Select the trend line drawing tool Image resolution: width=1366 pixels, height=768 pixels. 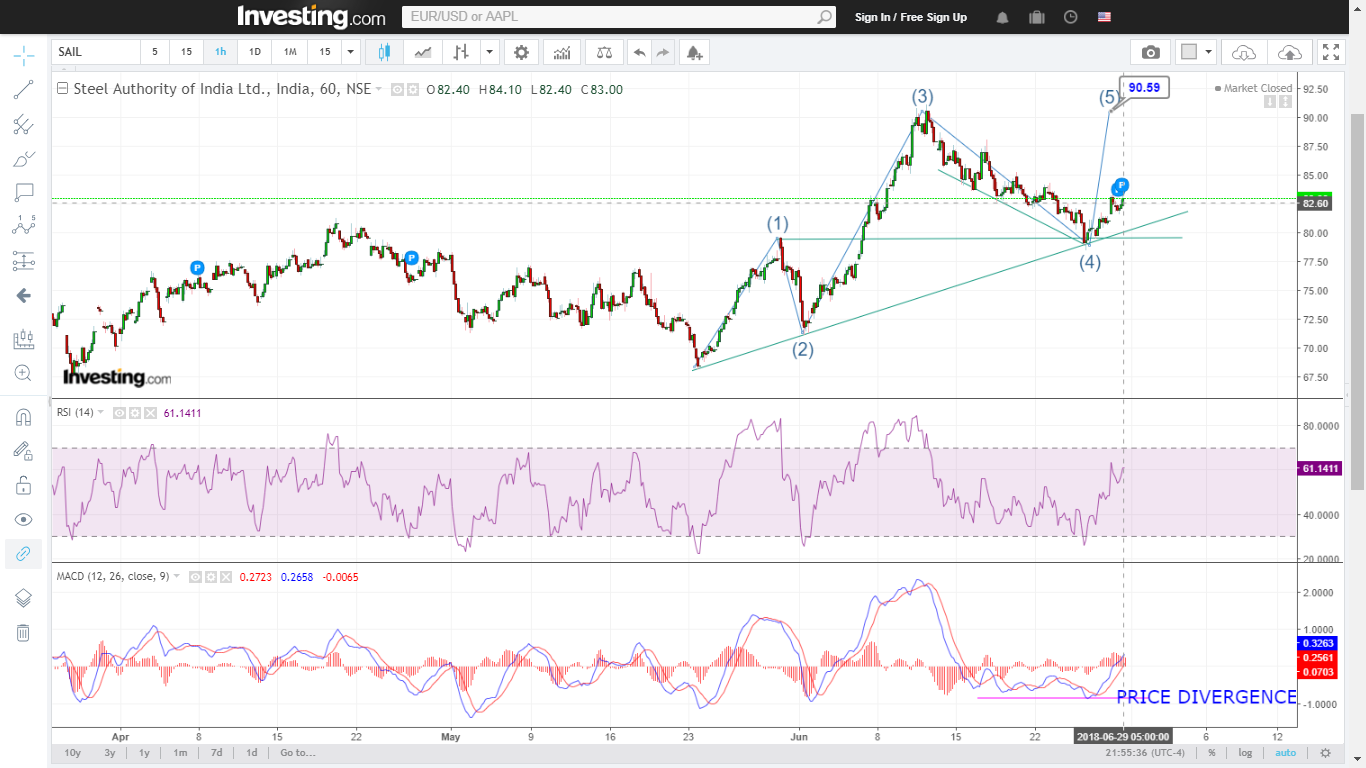[x=24, y=89]
